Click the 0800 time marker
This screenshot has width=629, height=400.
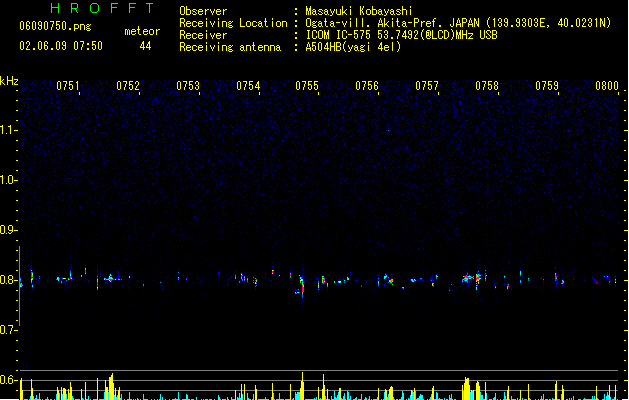(607, 86)
